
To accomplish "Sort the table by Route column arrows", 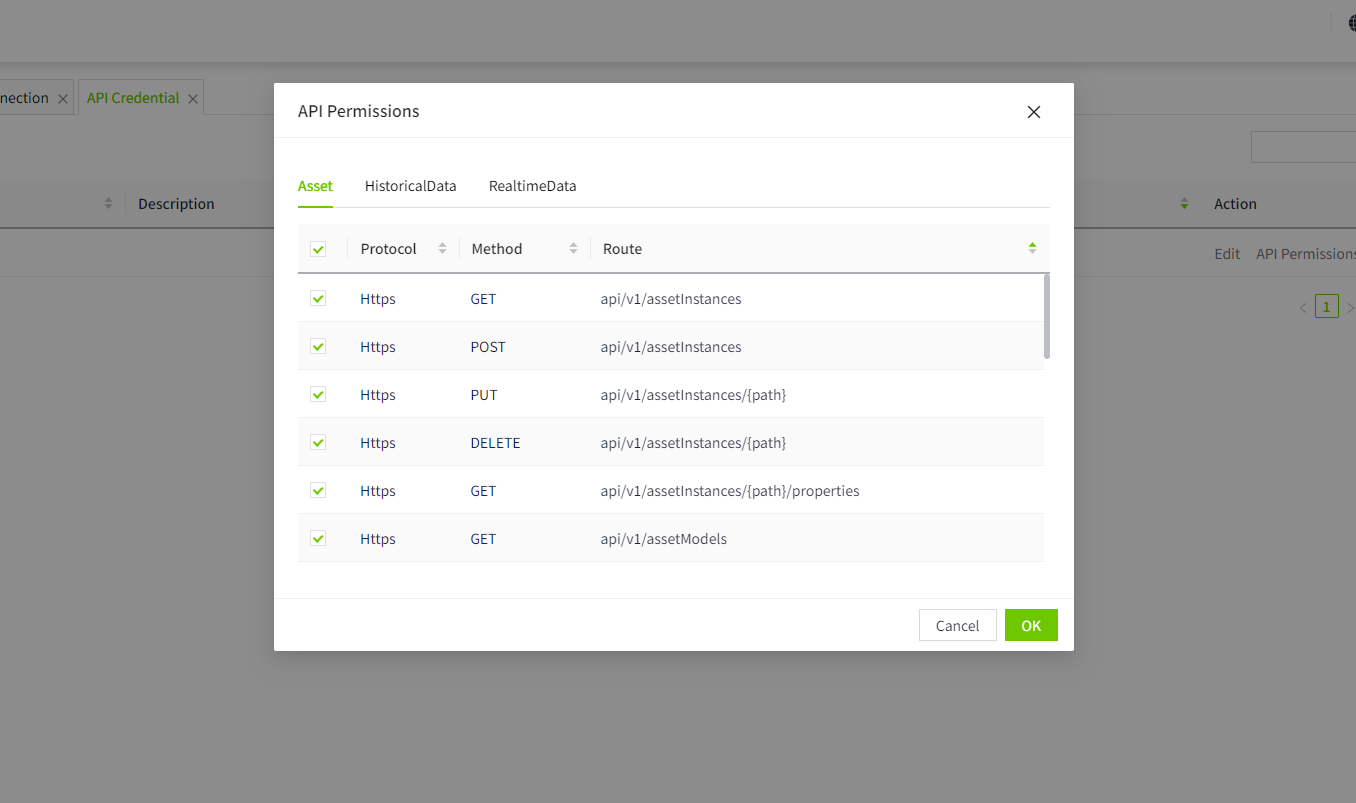I will click(x=1032, y=248).
